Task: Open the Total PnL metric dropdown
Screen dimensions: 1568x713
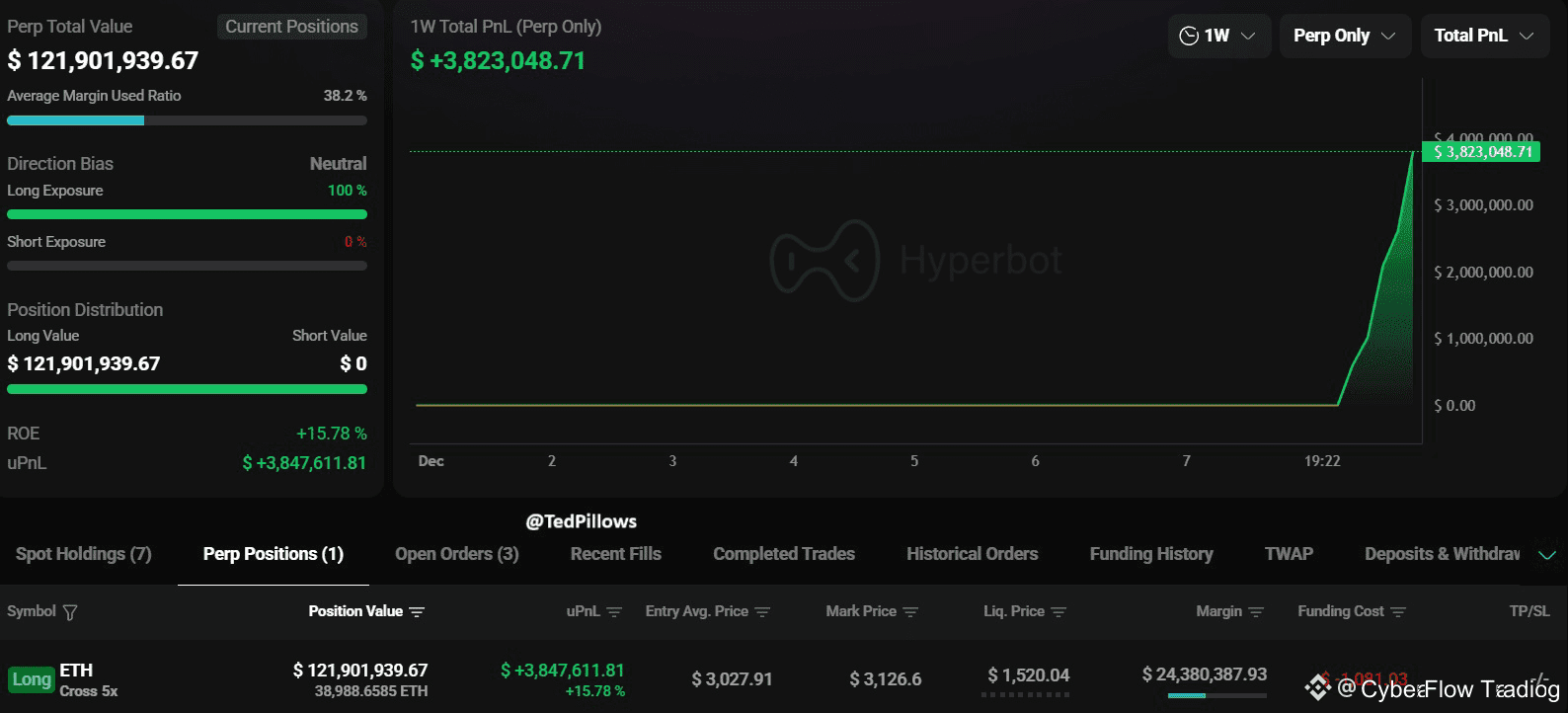Action: click(1484, 35)
